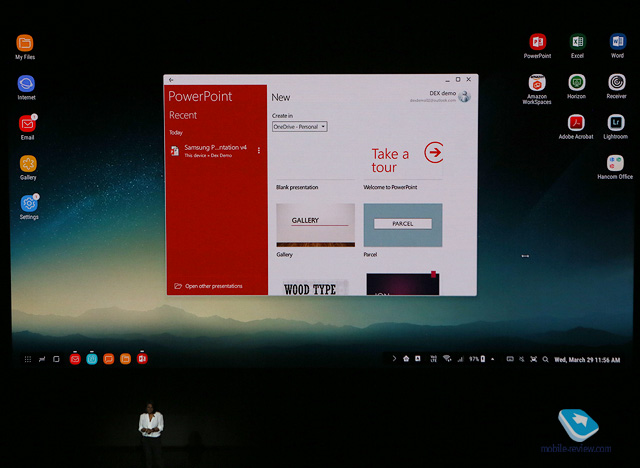Open the Gallery desktop icon
The width and height of the screenshot is (640, 468).
(x=28, y=164)
